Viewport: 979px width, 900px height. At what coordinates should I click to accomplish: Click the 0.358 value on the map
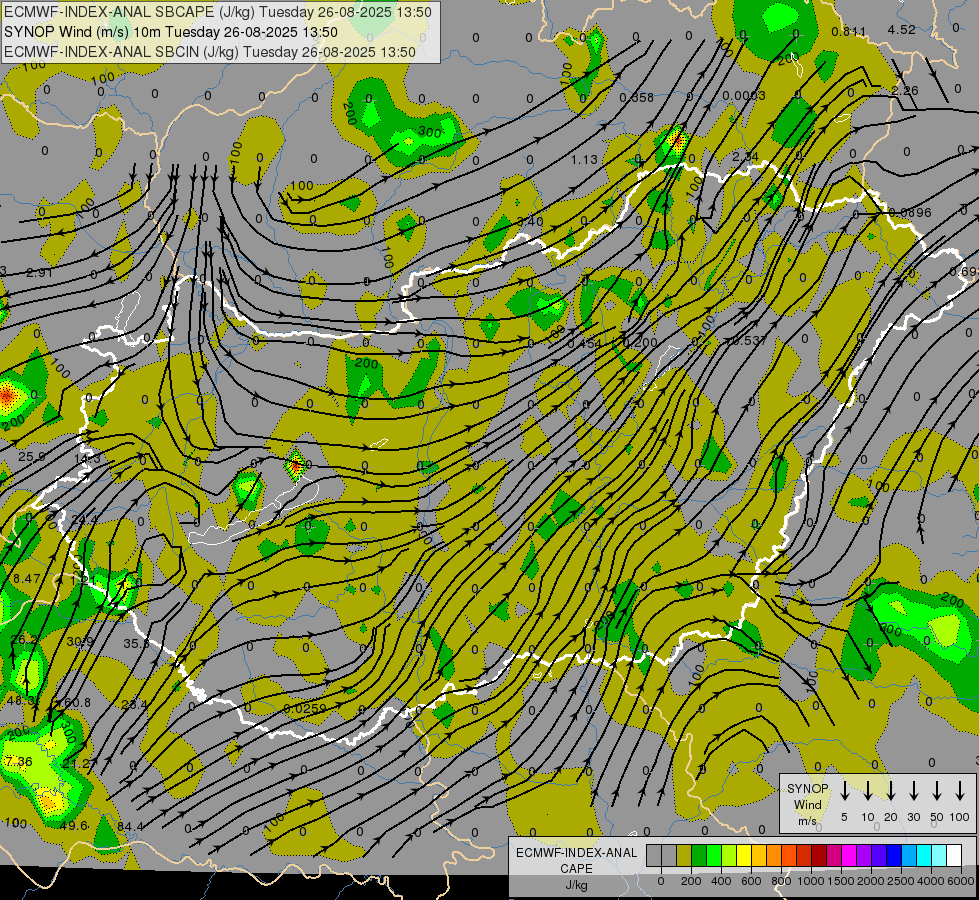coord(637,97)
